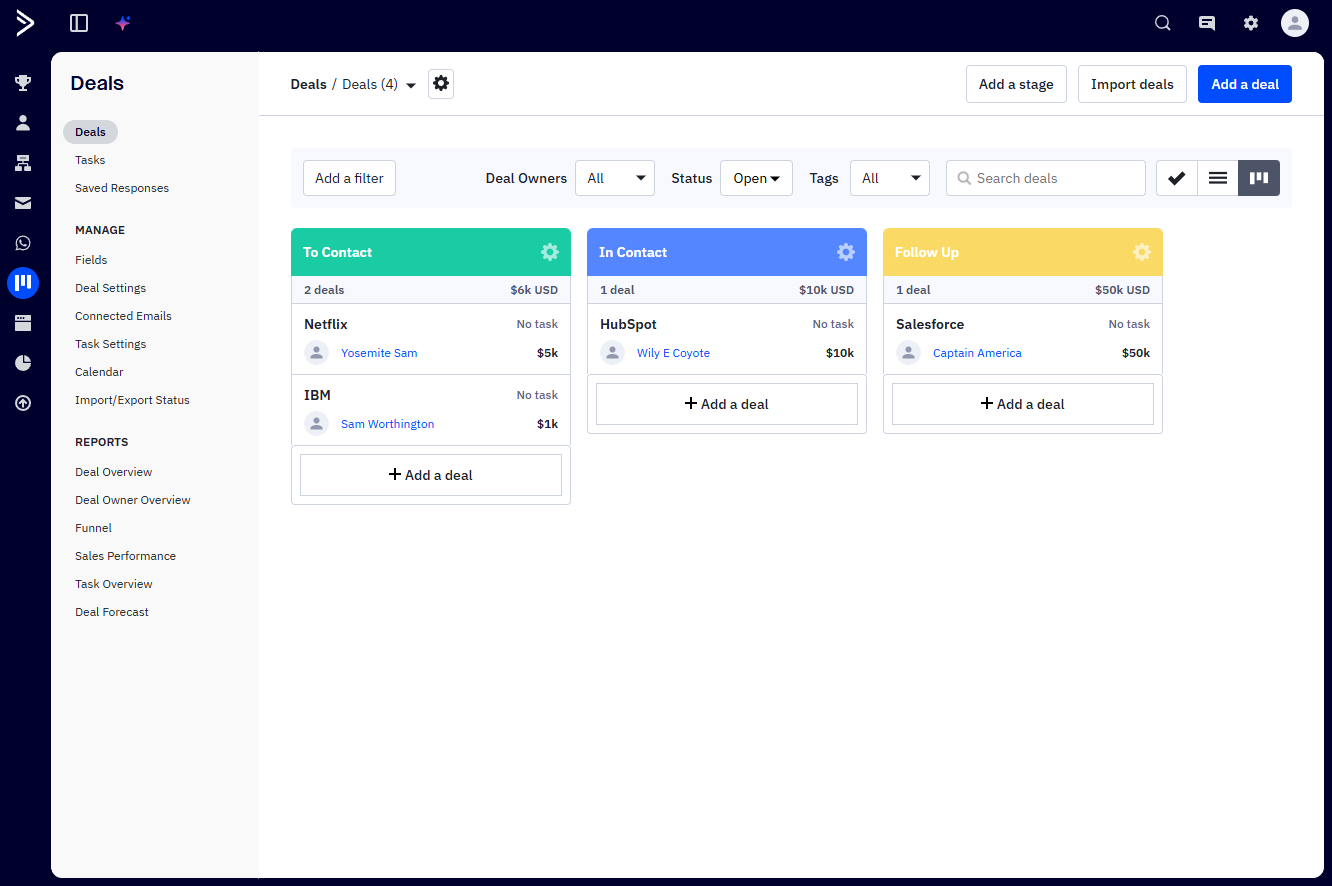Click inside the Search deals field
This screenshot has width=1332, height=886.
click(x=1045, y=177)
